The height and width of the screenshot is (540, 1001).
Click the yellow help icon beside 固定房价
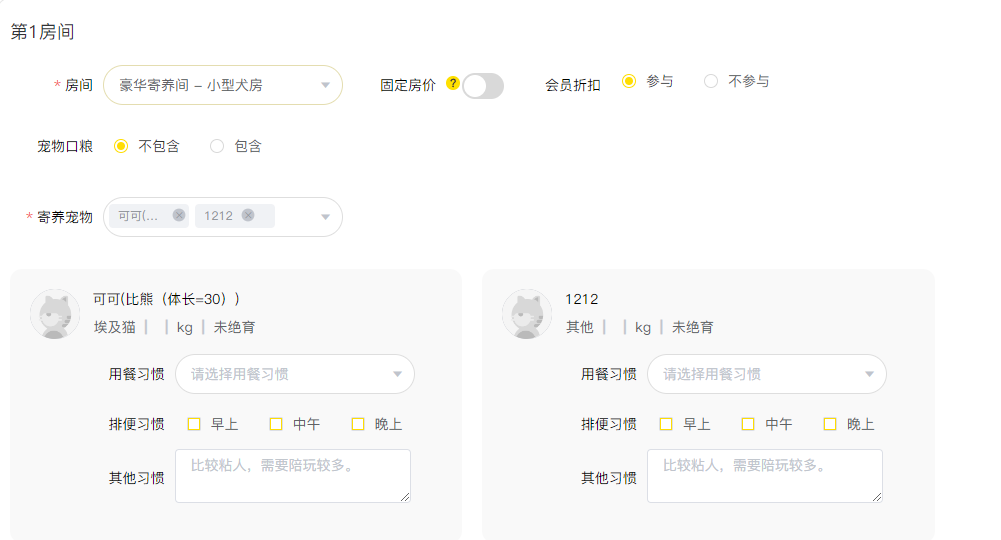point(453,83)
